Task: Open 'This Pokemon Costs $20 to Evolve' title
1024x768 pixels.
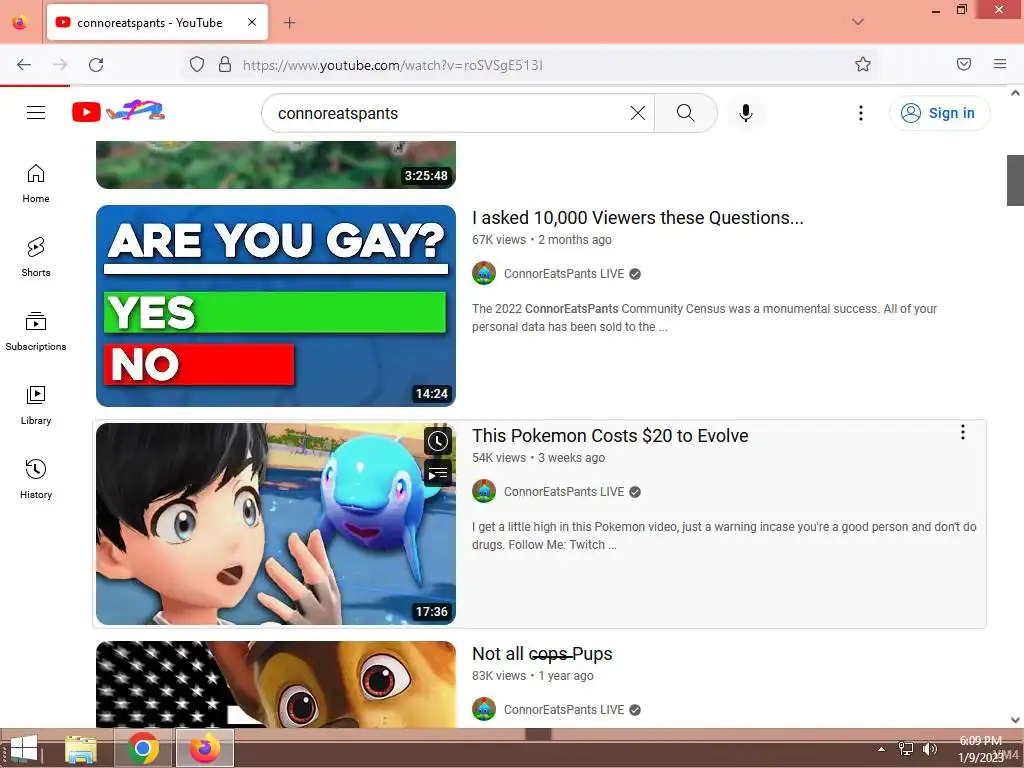Action: pyautogui.click(x=610, y=436)
